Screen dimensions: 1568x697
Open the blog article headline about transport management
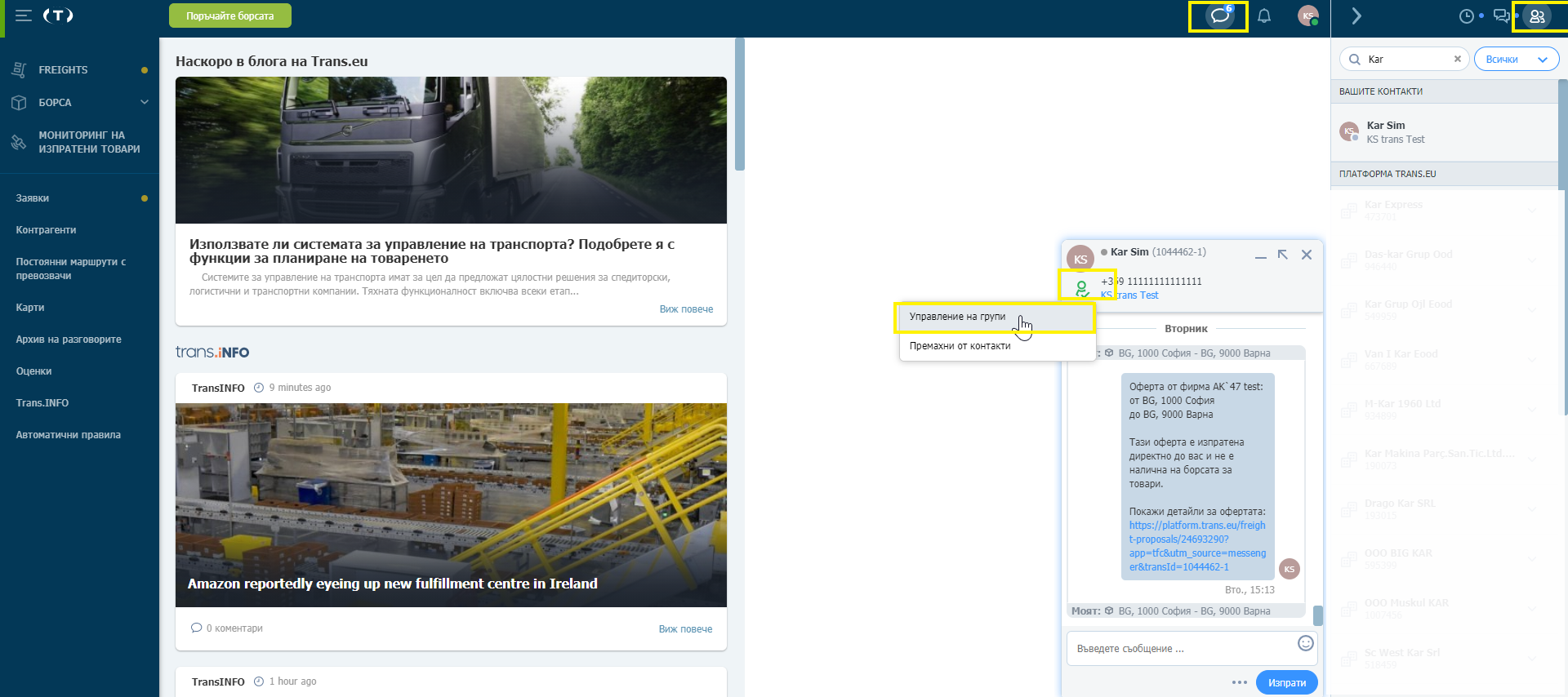click(x=432, y=251)
